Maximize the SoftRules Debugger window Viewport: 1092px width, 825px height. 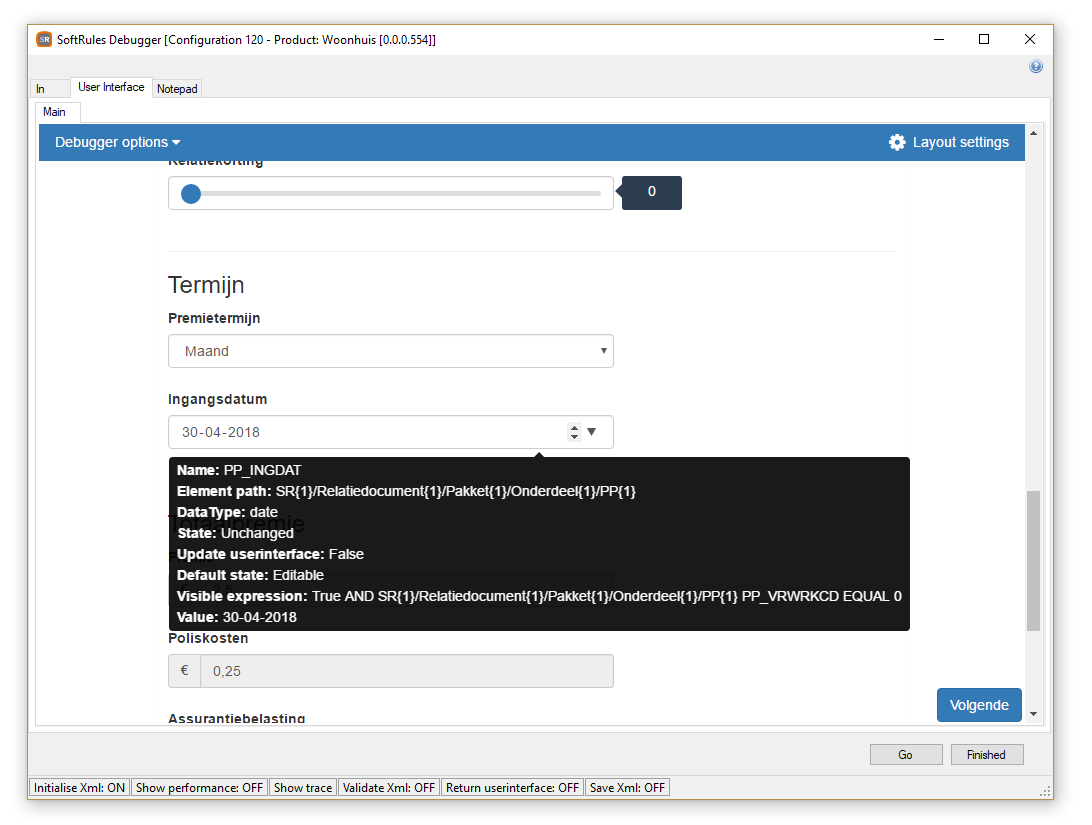pos(984,40)
